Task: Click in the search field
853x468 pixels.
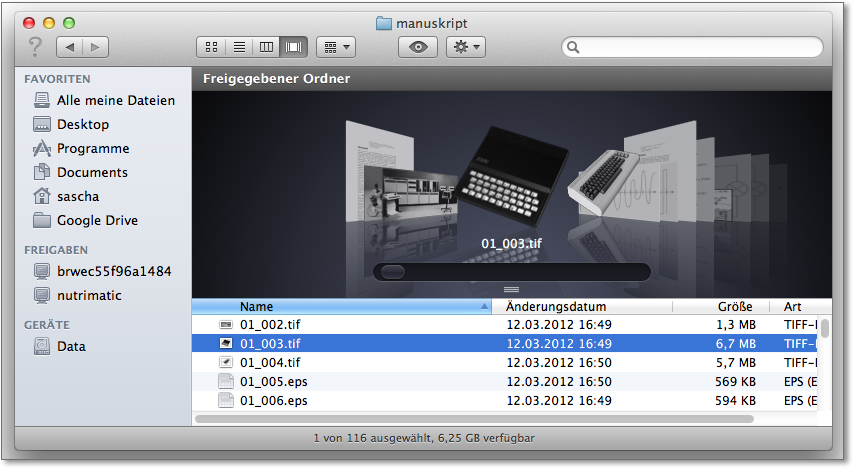Action: tap(700, 46)
